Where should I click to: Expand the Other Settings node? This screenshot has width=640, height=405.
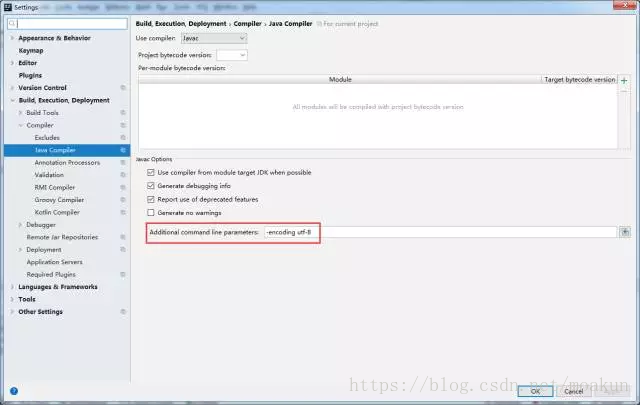pos(12,312)
